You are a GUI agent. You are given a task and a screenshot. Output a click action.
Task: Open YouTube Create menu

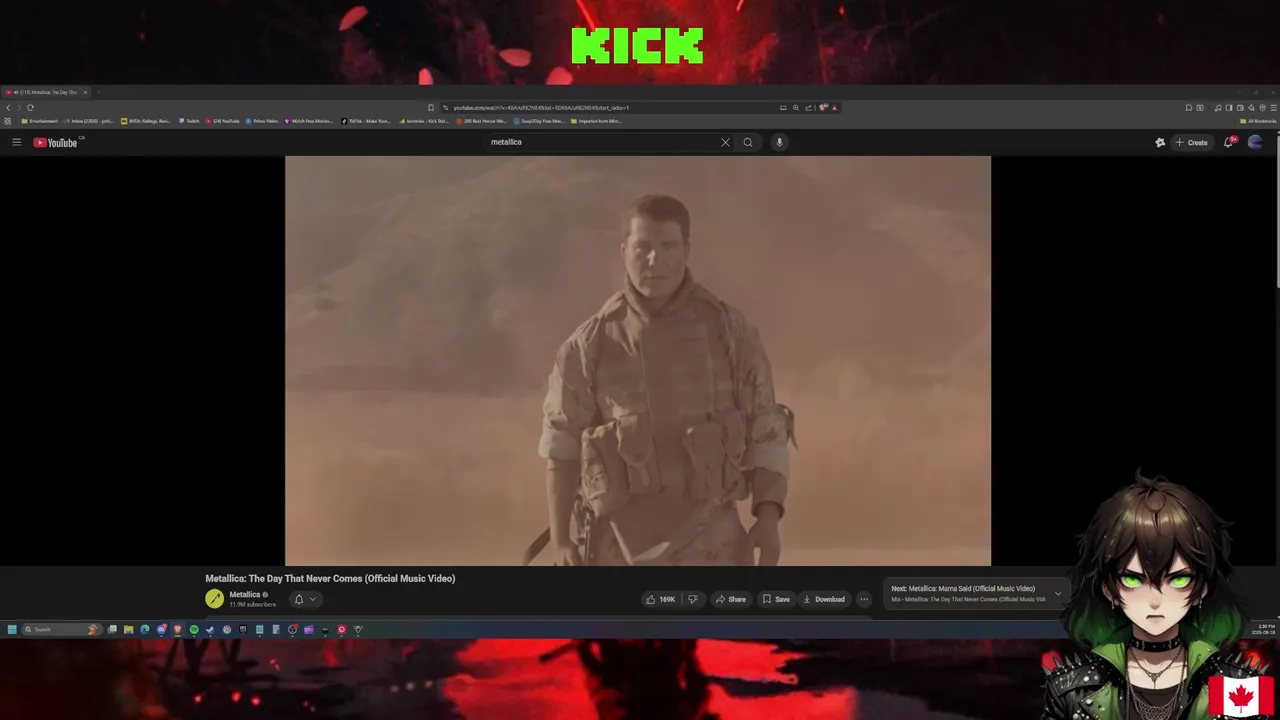pos(1191,142)
